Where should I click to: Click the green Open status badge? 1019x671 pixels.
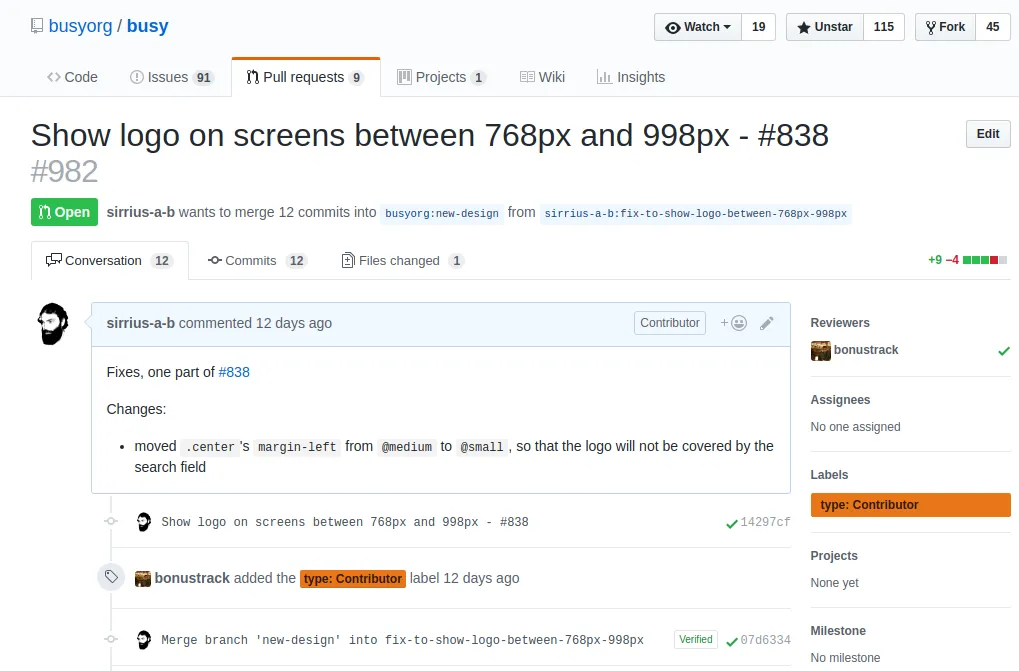(64, 212)
